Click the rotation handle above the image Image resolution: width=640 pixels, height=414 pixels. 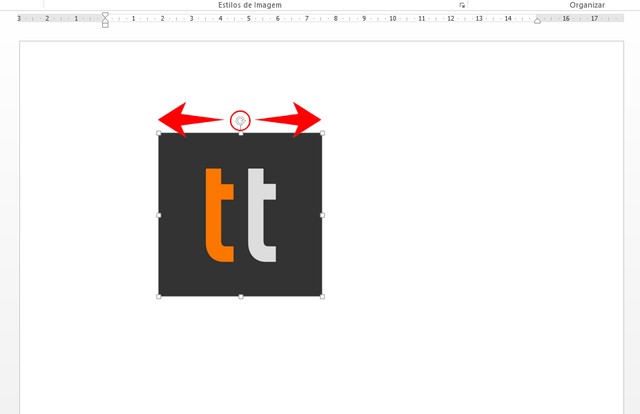point(240,120)
